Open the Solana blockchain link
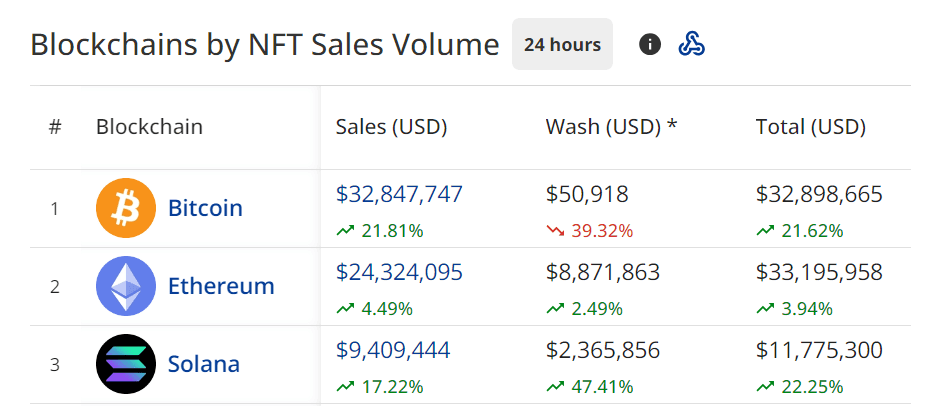 204,363
